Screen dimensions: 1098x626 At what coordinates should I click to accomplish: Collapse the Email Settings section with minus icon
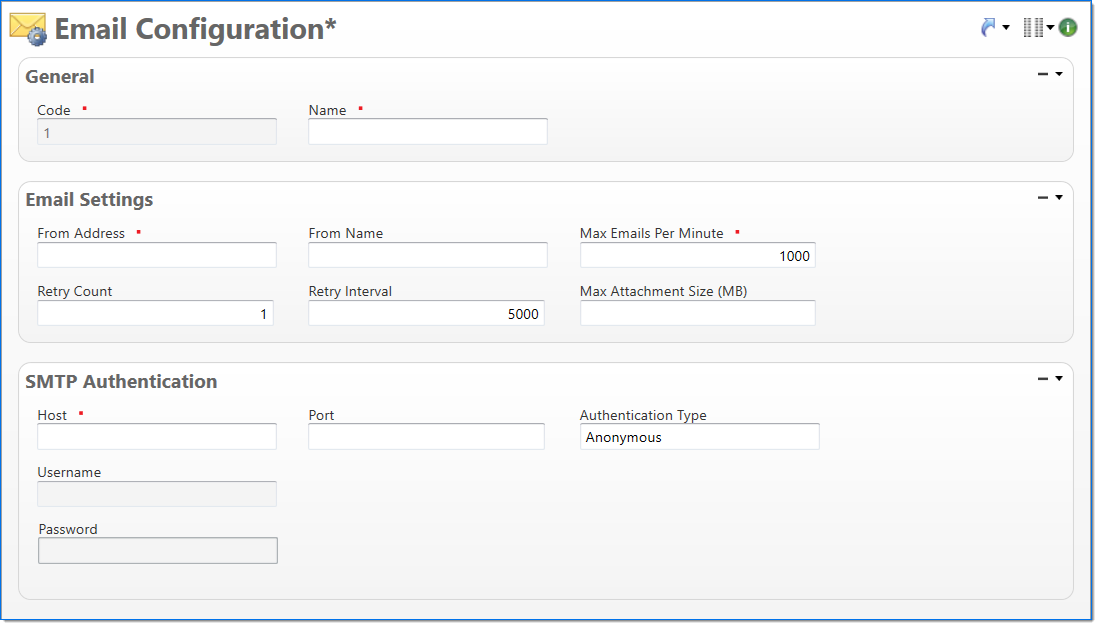click(1043, 197)
